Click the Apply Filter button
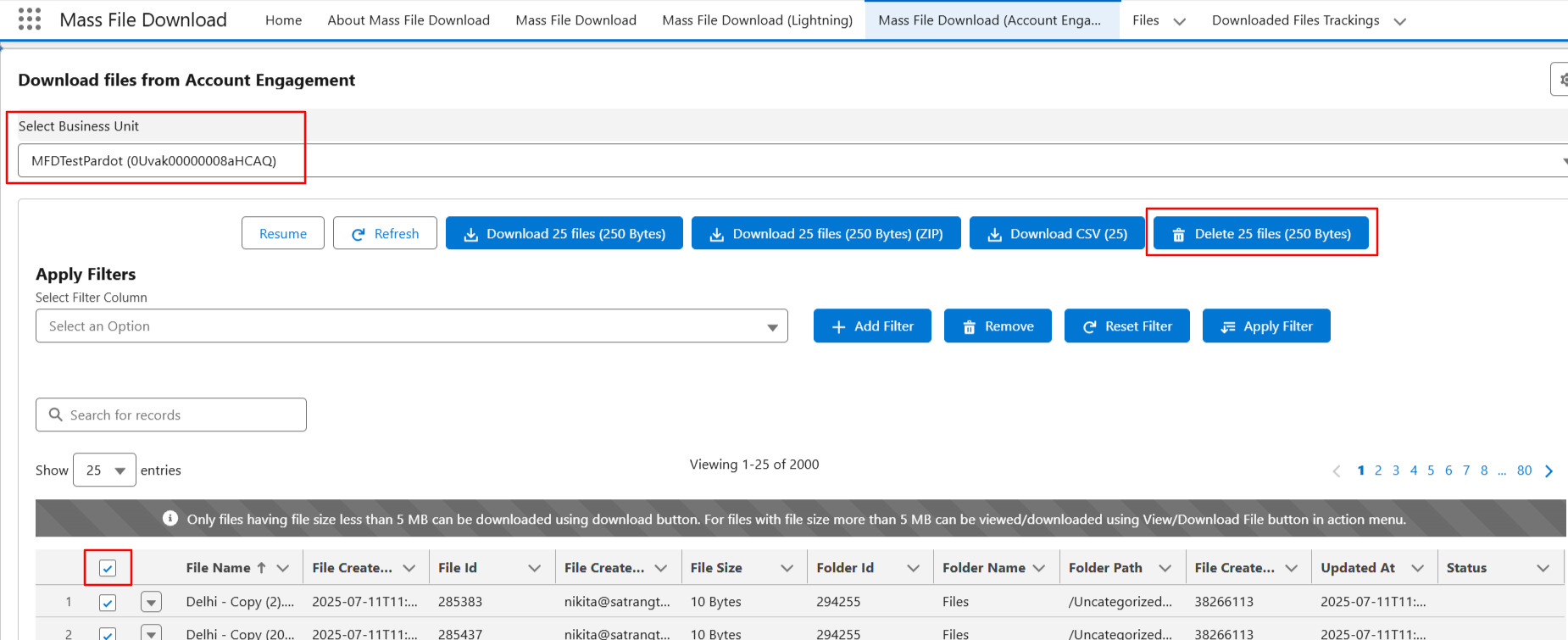 [1266, 326]
